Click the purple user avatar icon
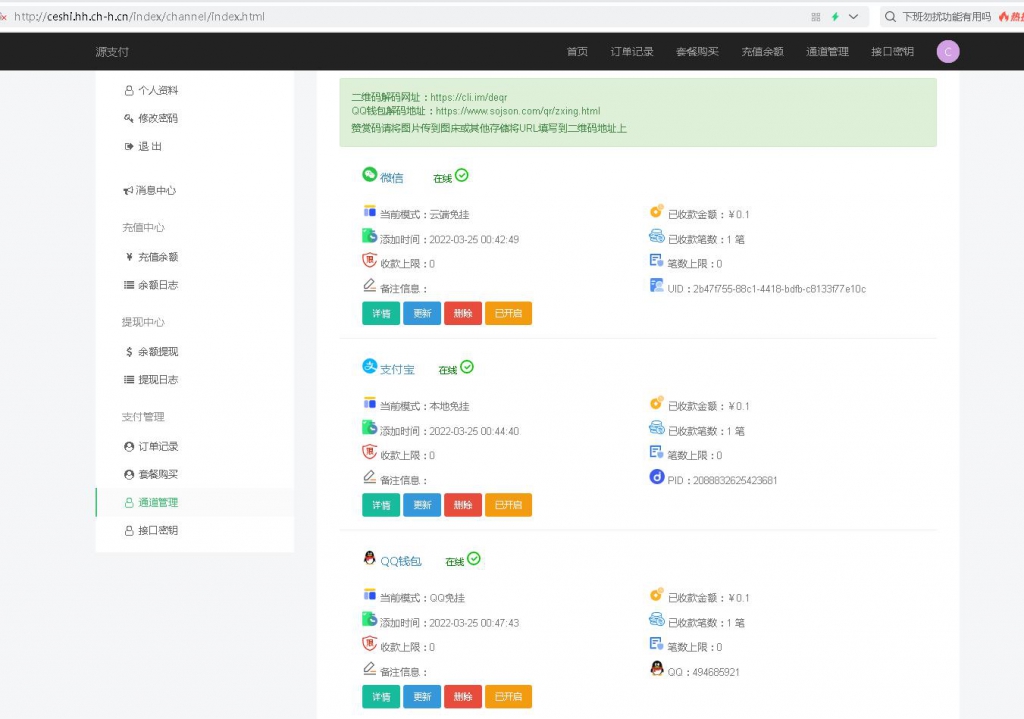The image size is (1024, 719). pos(948,52)
